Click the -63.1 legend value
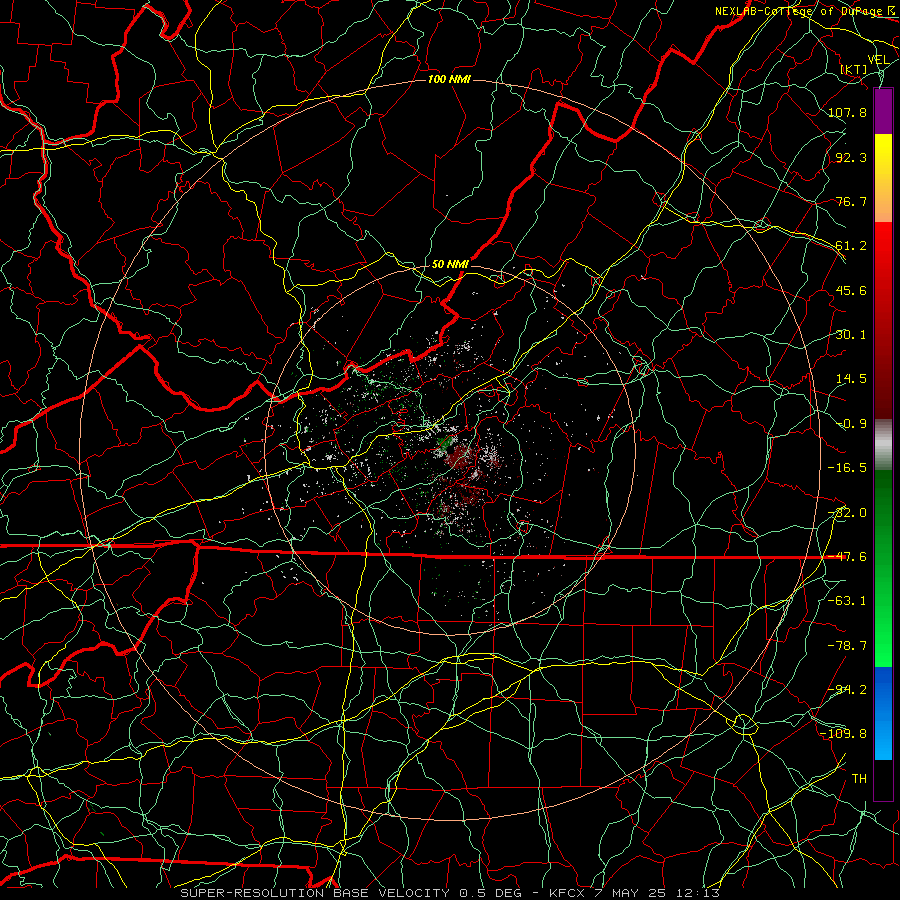The height and width of the screenshot is (900, 900). (848, 601)
